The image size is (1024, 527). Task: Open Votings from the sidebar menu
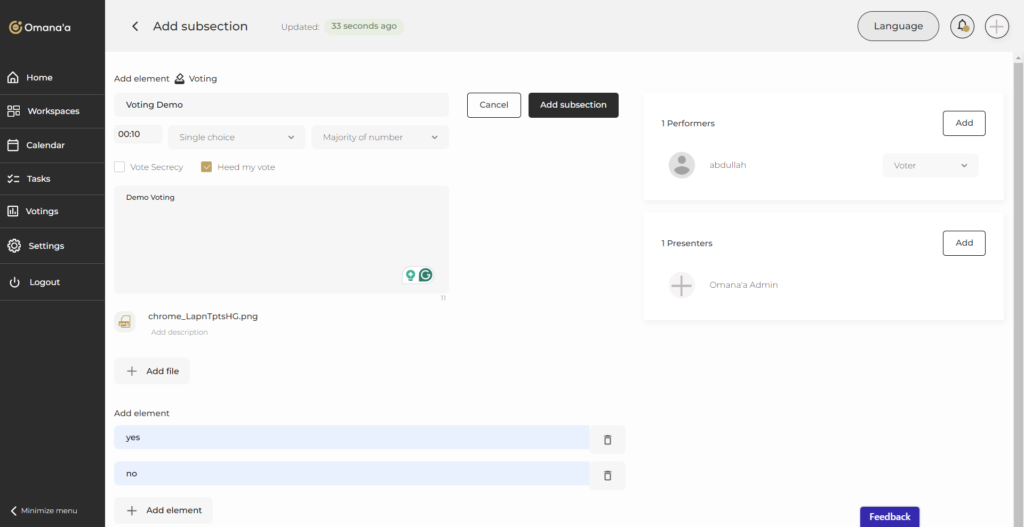click(x=42, y=212)
